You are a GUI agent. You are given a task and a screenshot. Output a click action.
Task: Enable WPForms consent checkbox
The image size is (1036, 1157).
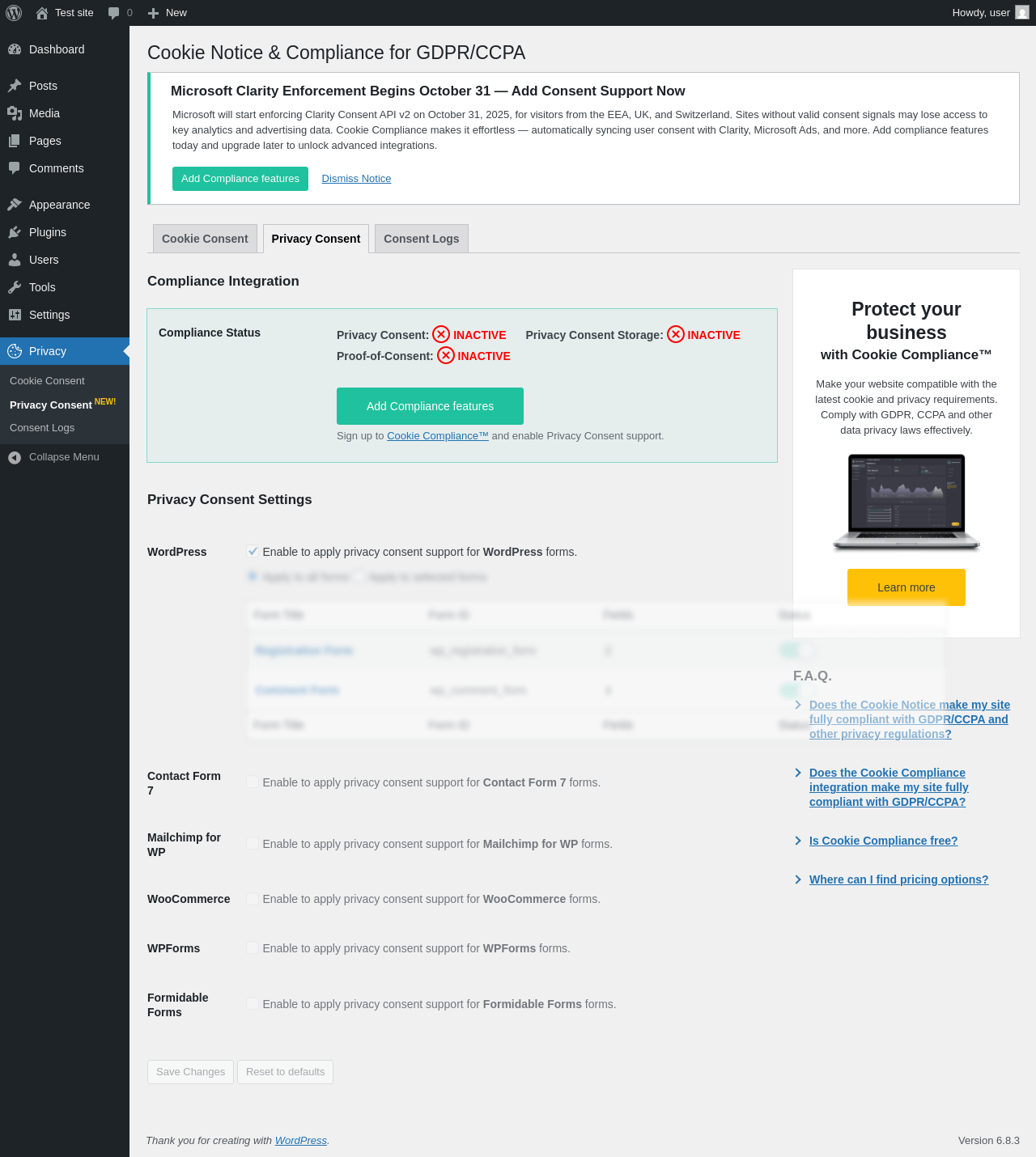pos(253,947)
